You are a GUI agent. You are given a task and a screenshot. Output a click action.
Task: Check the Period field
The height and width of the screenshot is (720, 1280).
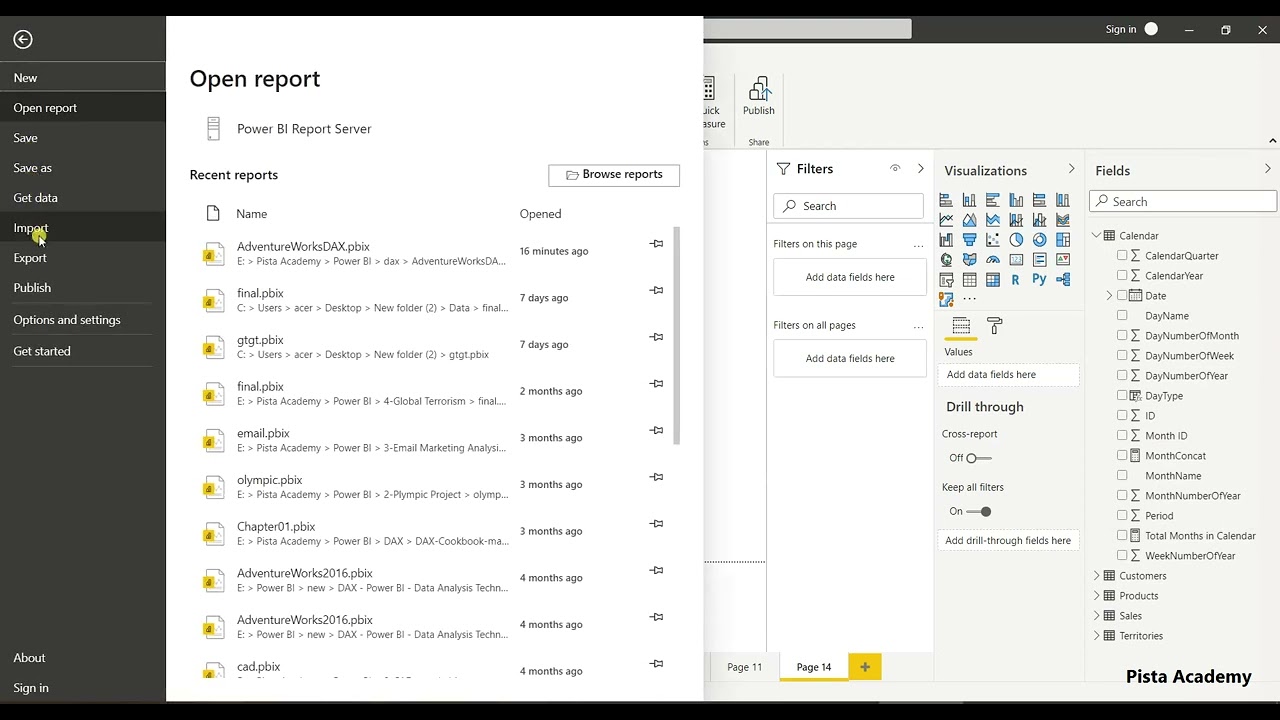tap(1122, 515)
